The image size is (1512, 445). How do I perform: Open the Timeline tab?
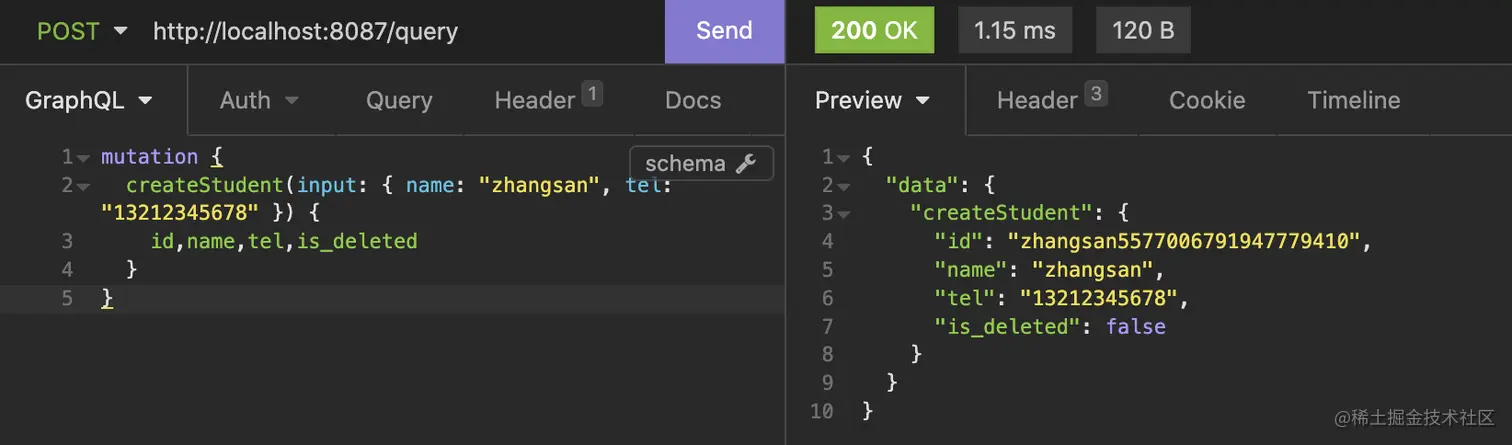pos(1353,100)
